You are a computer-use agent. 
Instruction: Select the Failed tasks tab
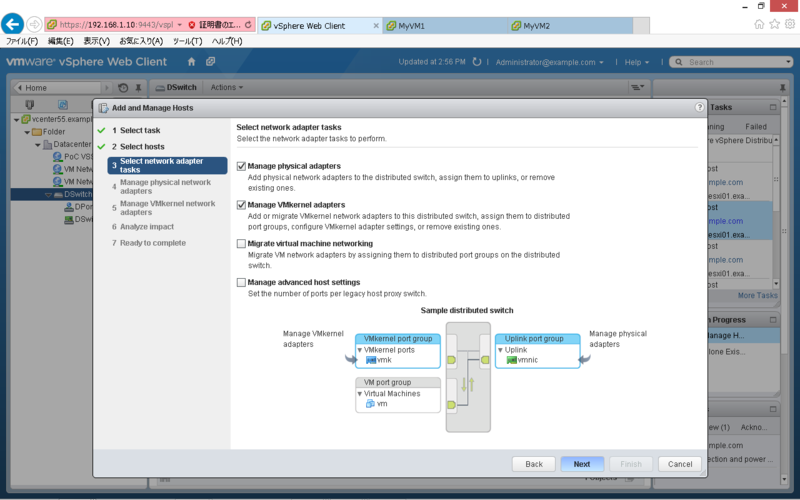click(756, 127)
